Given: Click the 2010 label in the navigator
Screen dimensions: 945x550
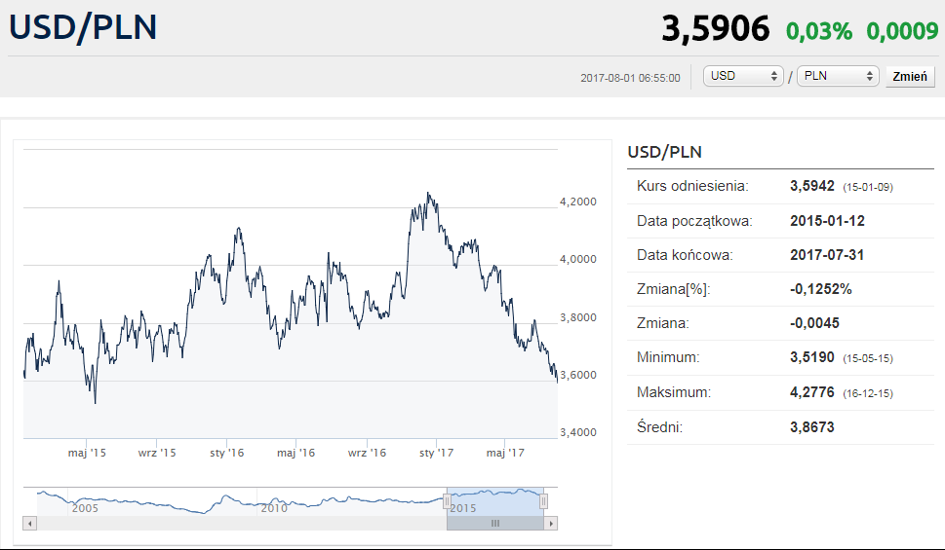Looking at the screenshot, I should pyautogui.click(x=274, y=508).
